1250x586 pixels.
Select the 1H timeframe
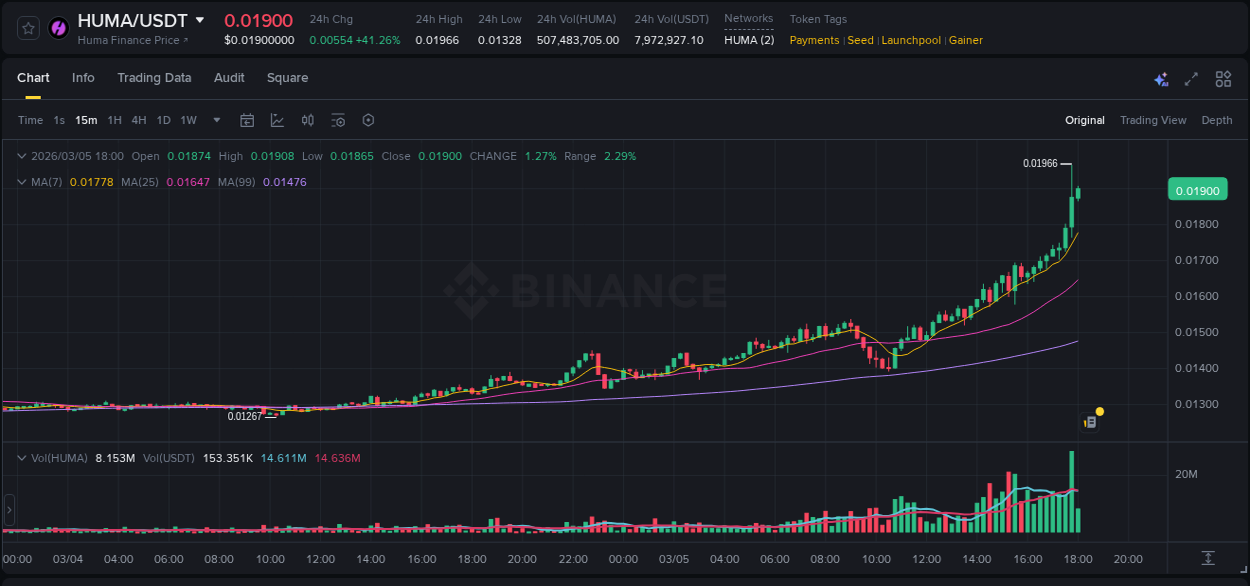tap(114, 120)
